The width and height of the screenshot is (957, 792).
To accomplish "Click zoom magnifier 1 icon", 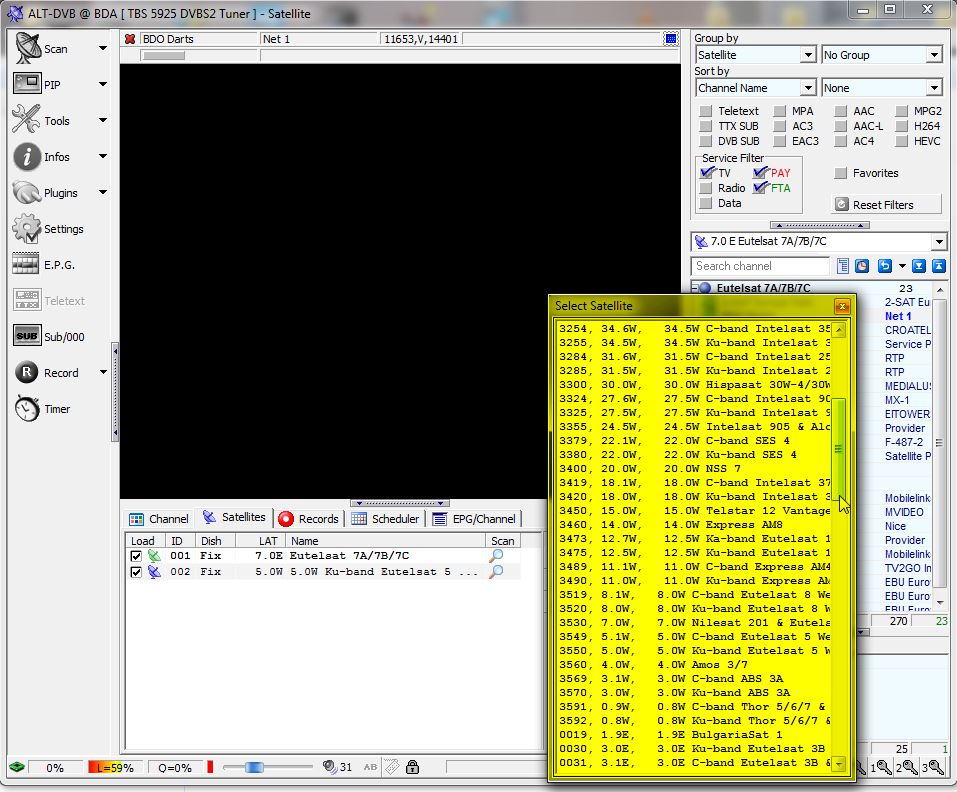I will click(x=879, y=768).
